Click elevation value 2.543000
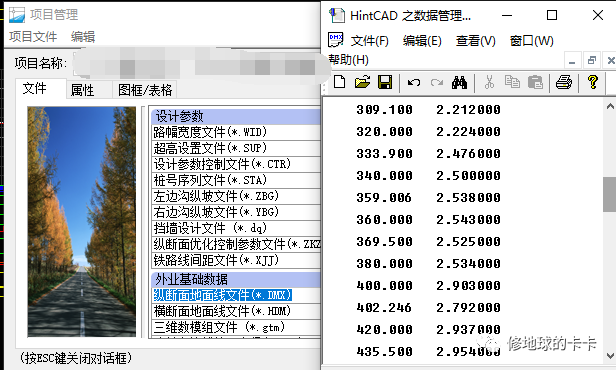This screenshot has width=616, height=370. point(468,220)
